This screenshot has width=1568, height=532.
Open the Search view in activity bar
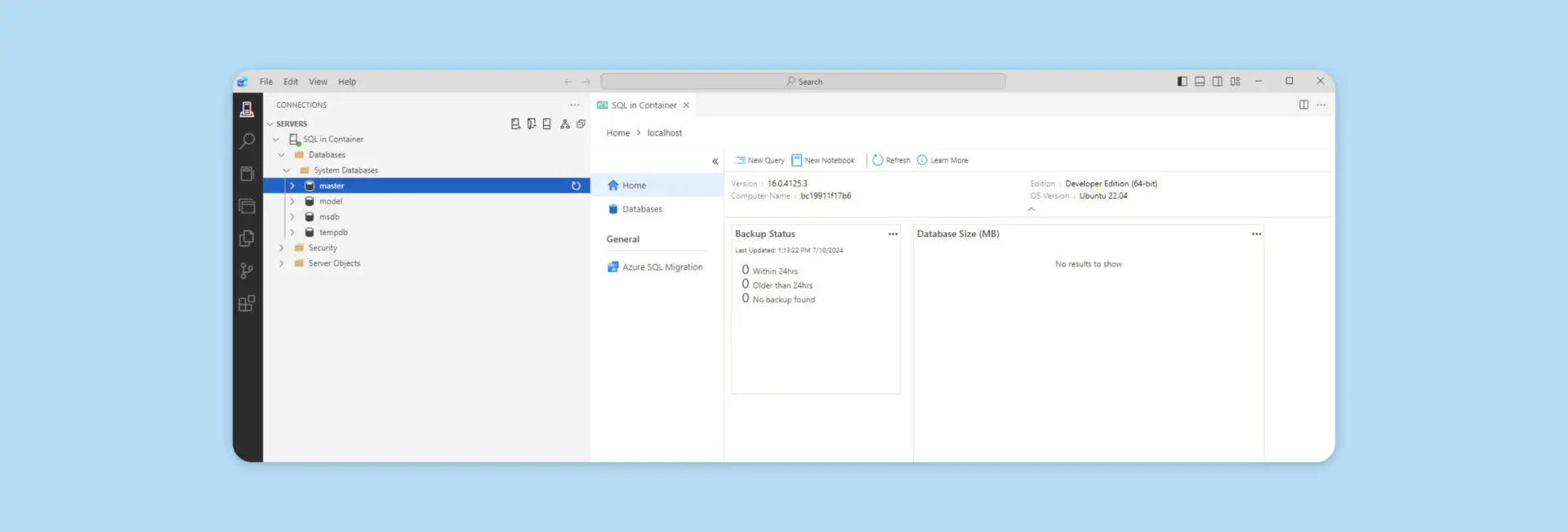247,141
